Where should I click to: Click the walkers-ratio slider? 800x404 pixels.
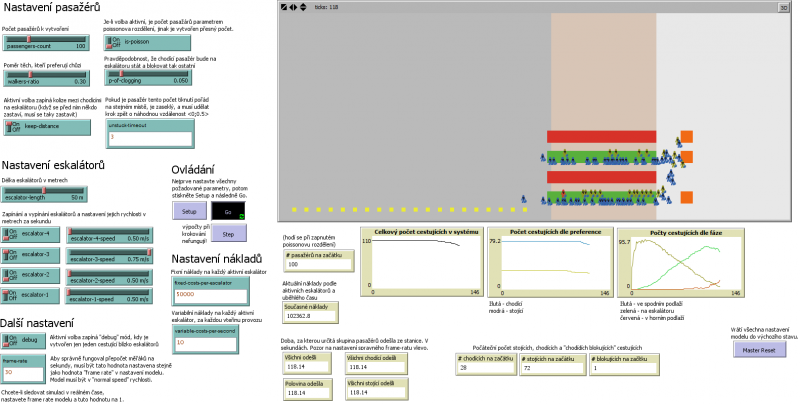point(46,79)
